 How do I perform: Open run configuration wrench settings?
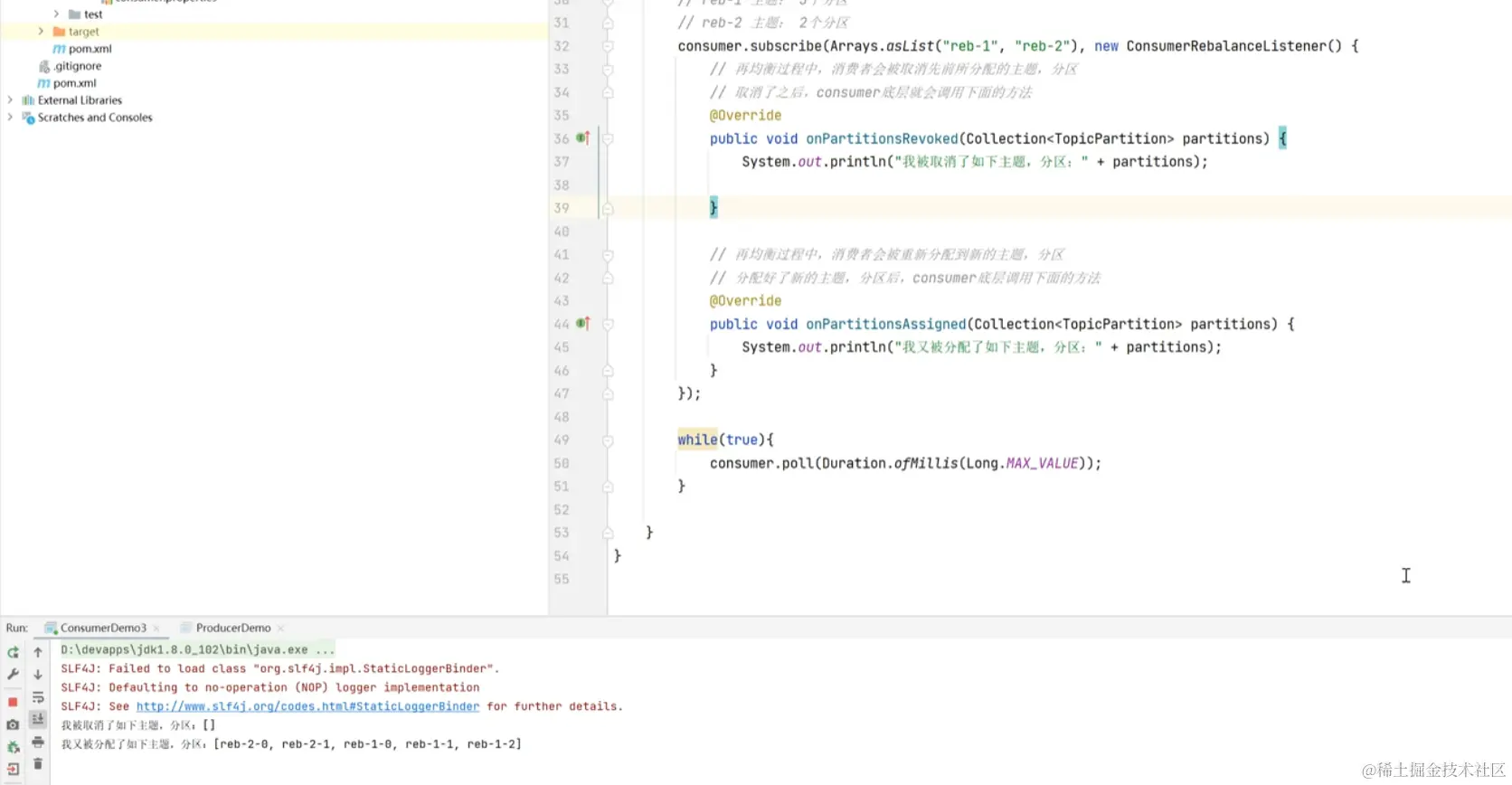click(13, 675)
